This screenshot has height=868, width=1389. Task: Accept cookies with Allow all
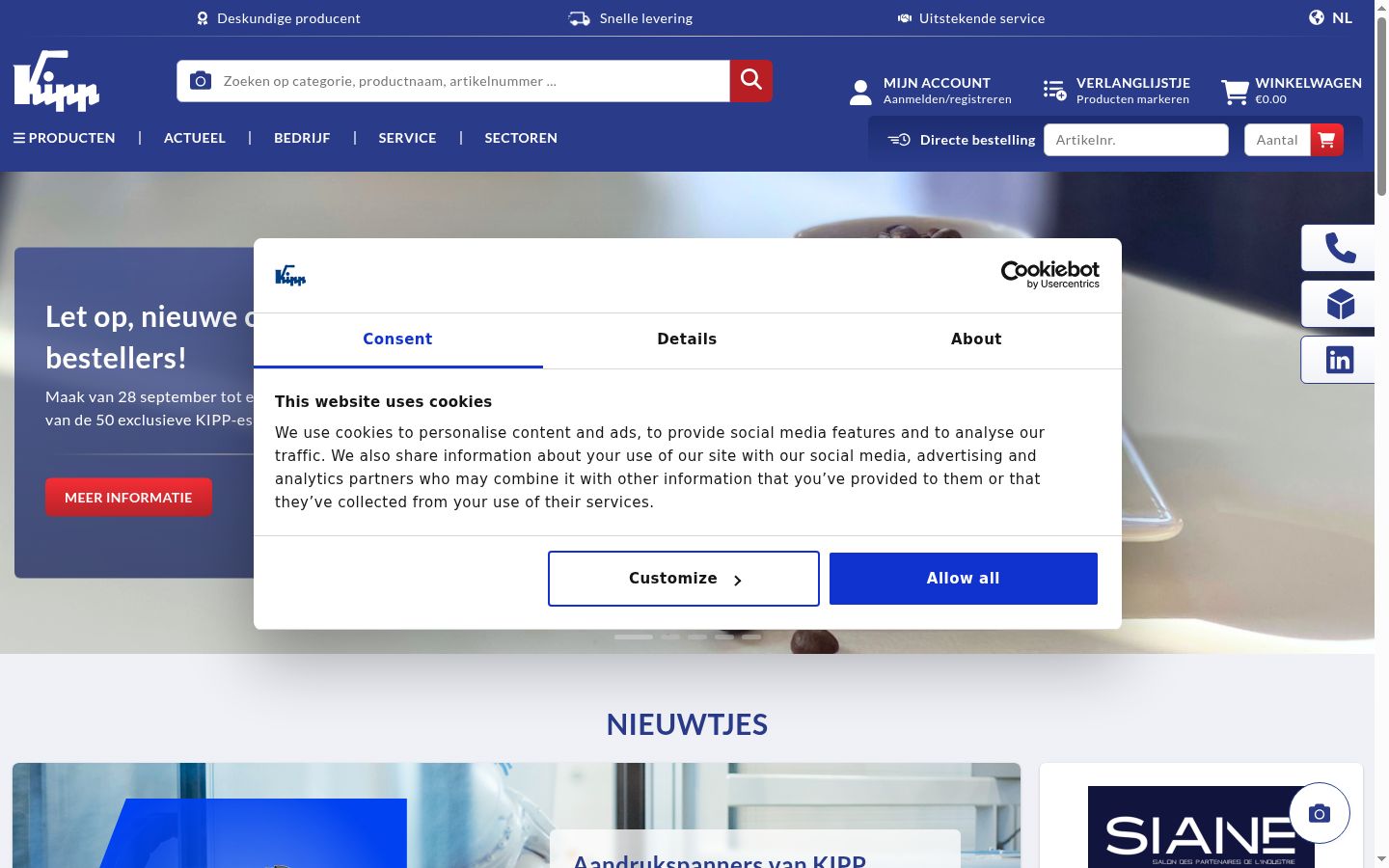point(964,579)
